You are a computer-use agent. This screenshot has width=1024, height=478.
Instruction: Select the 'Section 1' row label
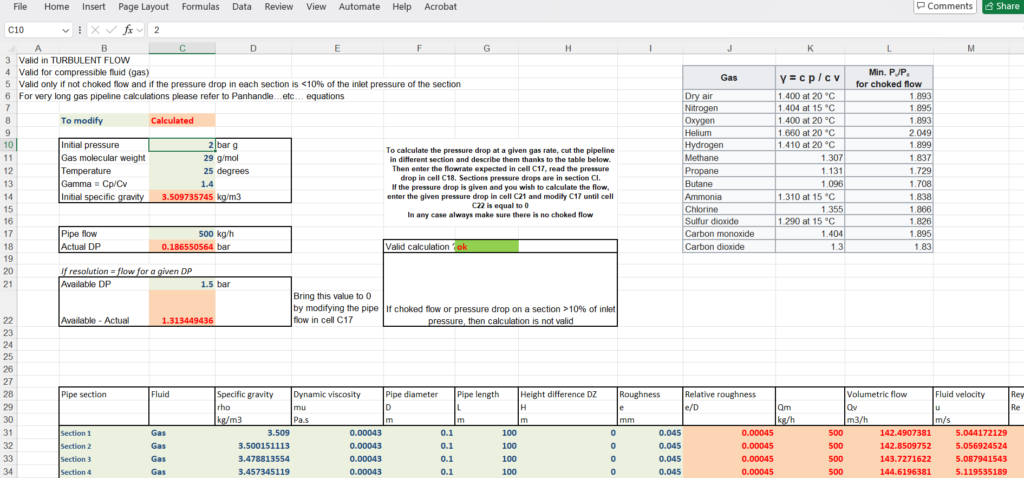pos(104,433)
